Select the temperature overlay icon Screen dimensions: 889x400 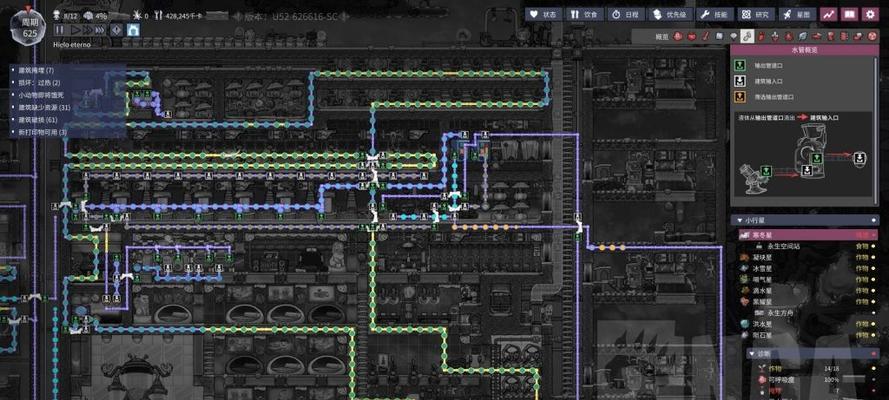point(706,36)
